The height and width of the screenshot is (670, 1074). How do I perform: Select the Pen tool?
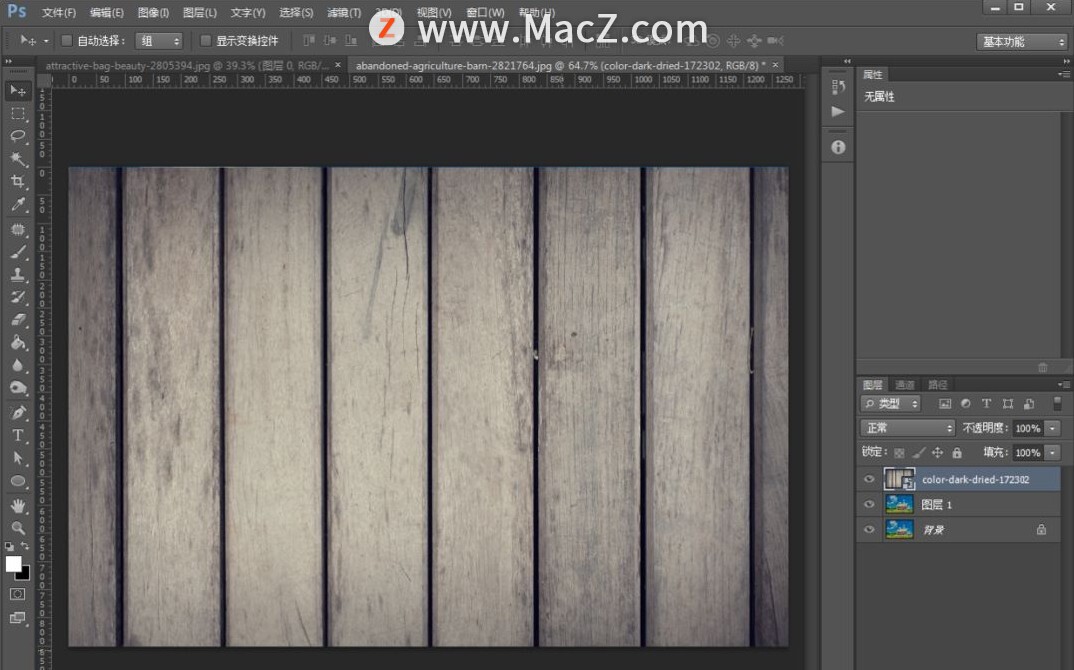click(18, 412)
